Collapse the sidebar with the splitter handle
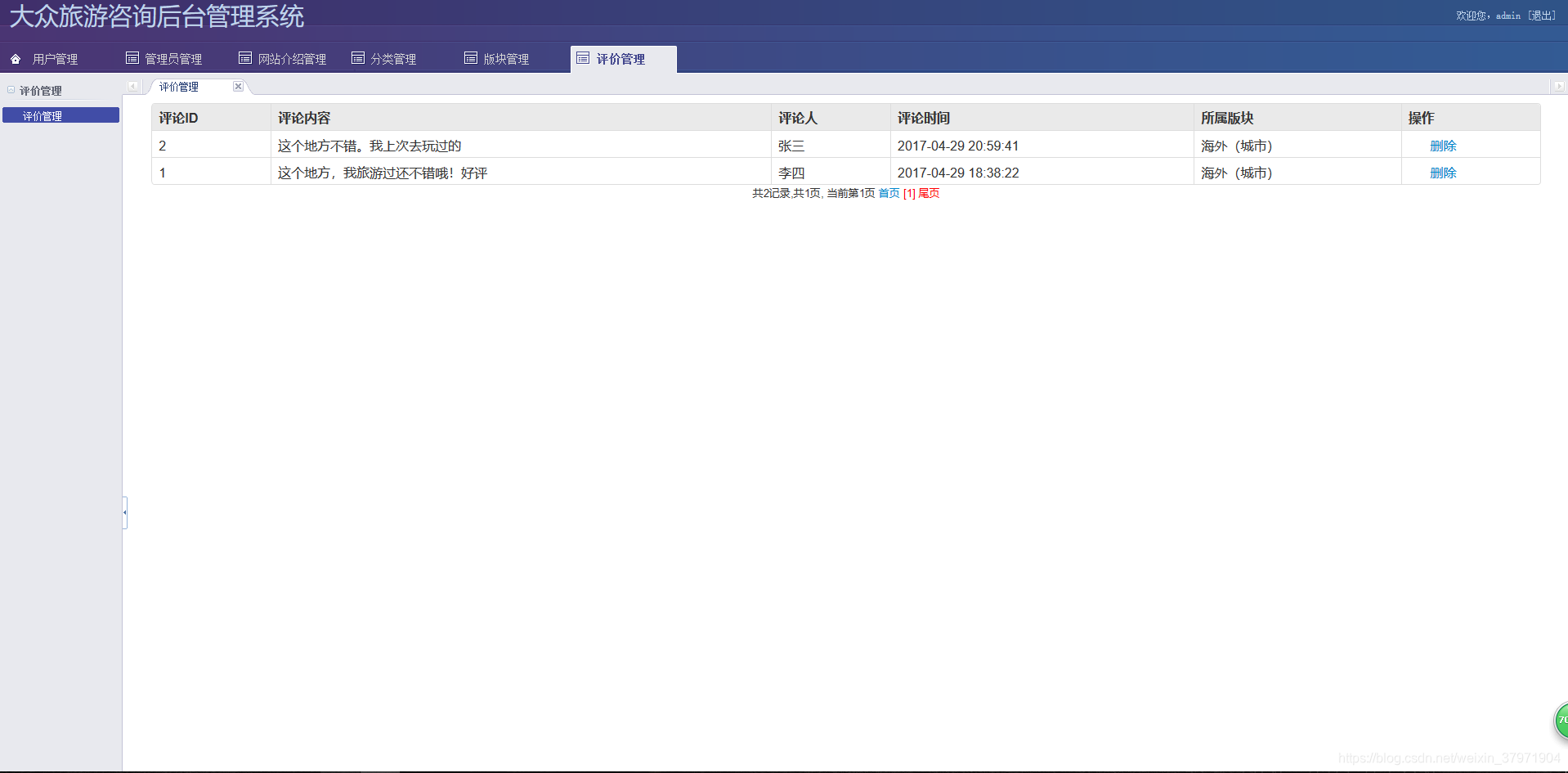 coord(124,513)
